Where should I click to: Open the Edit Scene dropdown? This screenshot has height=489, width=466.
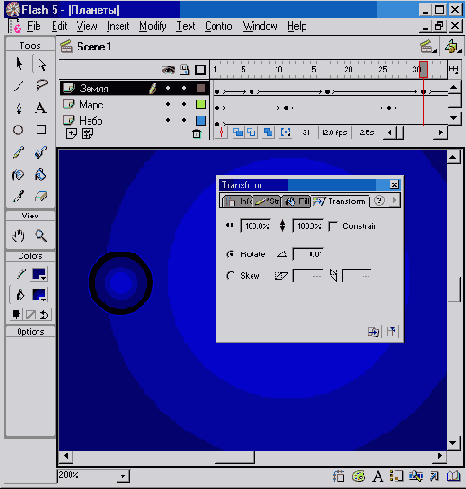click(428, 47)
